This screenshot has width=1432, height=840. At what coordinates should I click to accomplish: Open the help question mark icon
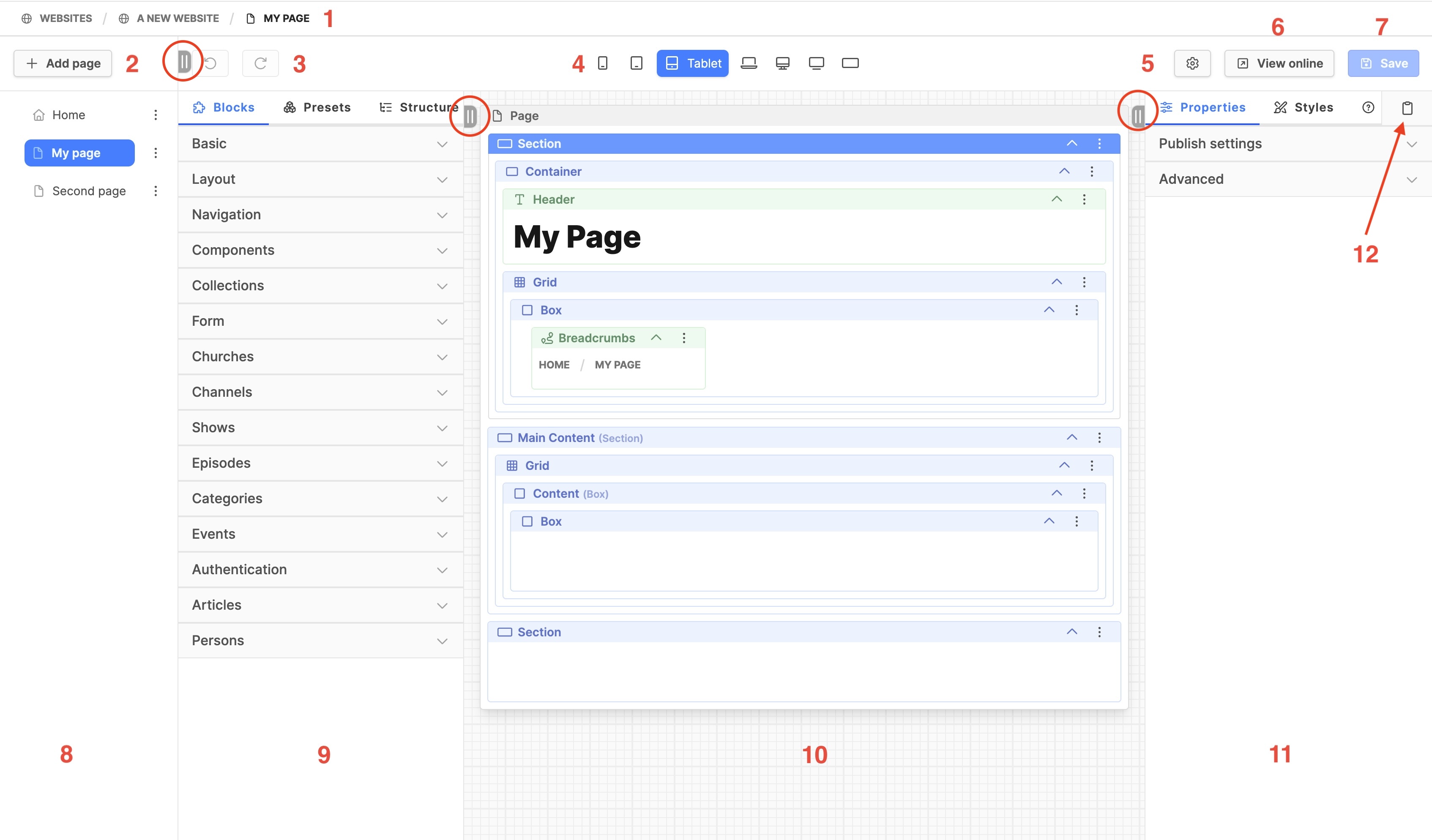point(1368,107)
